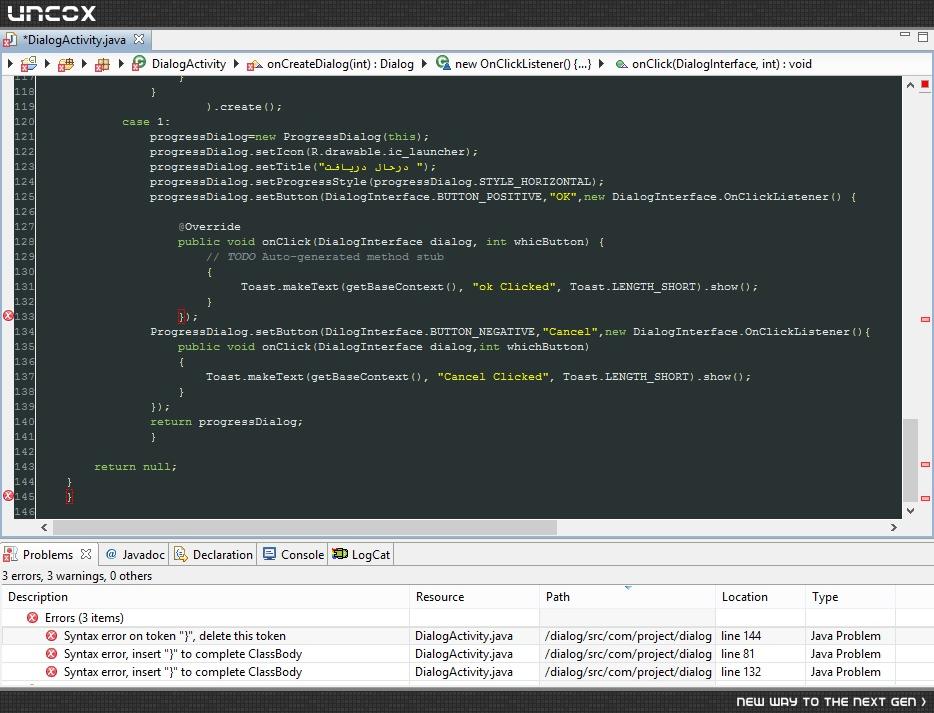The width and height of the screenshot is (934, 713).
Task: Click the Console monitor icon
Action: 269,554
